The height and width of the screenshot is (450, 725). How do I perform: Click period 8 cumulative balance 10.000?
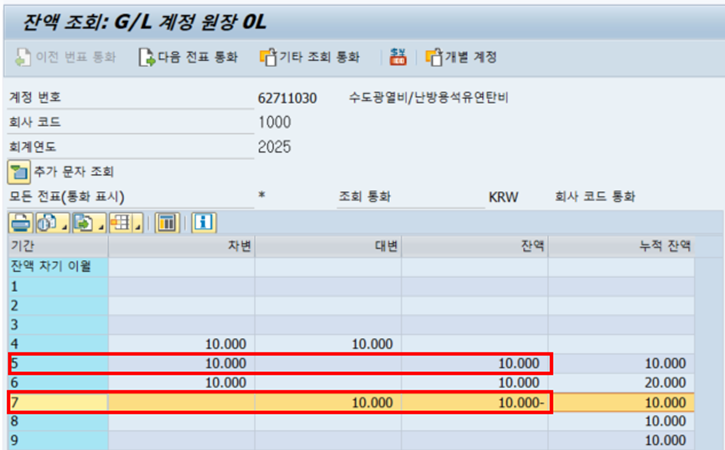(x=665, y=421)
